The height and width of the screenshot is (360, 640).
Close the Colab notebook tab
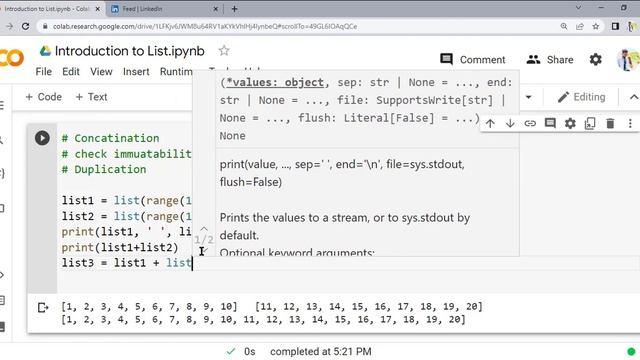coord(98,9)
